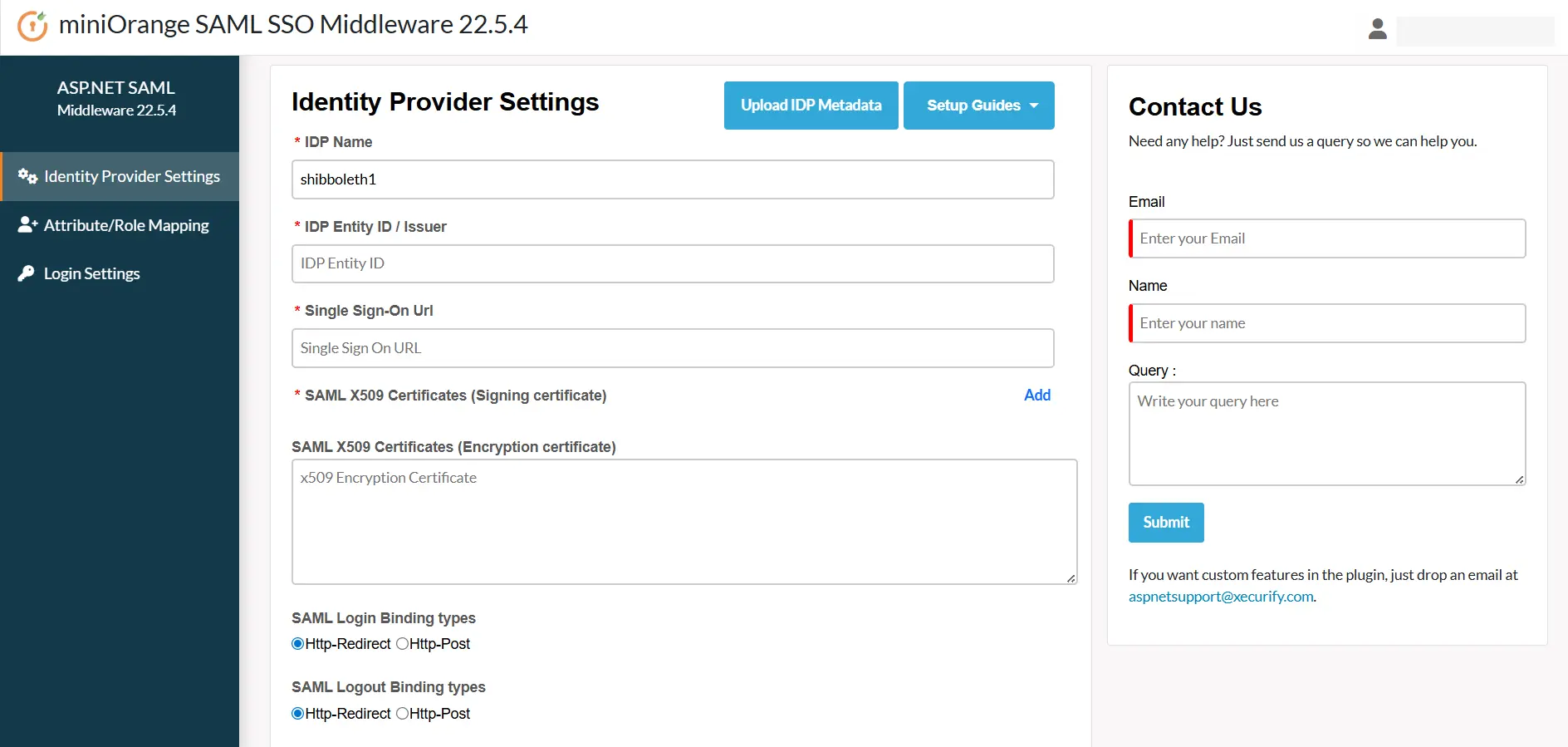Open the Login Settings menu item
Viewport: 1568px width, 747px height.
coord(91,273)
